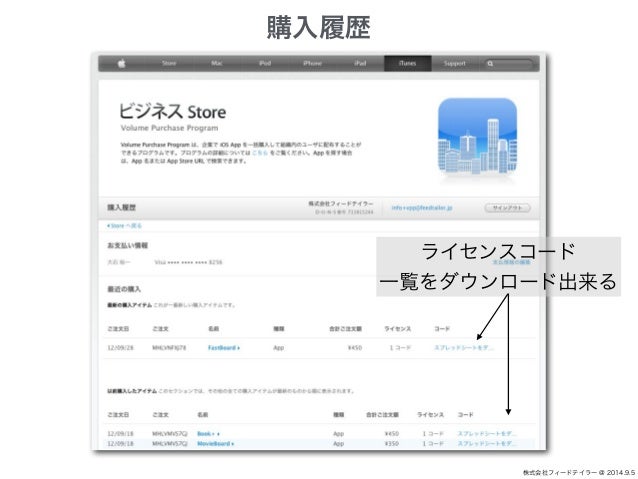The width and height of the screenshot is (638, 479).
Task: Click the search field in navigation bar
Action: (509, 64)
